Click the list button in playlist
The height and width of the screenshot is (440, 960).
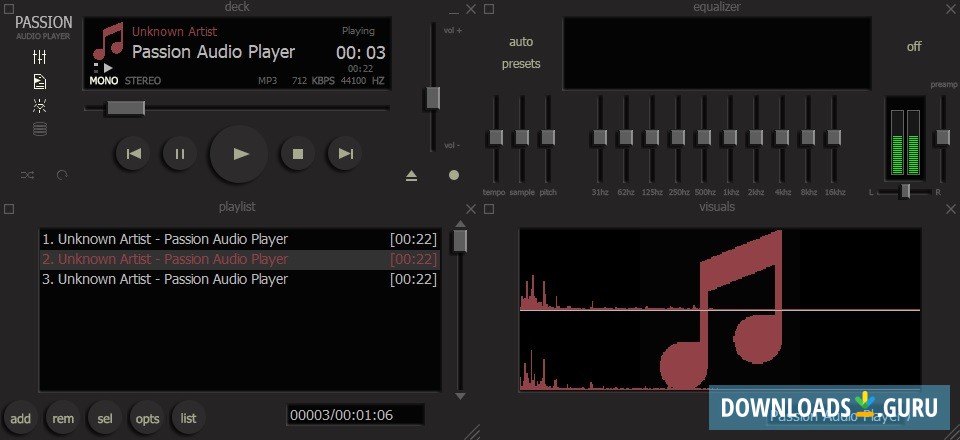coord(189,419)
